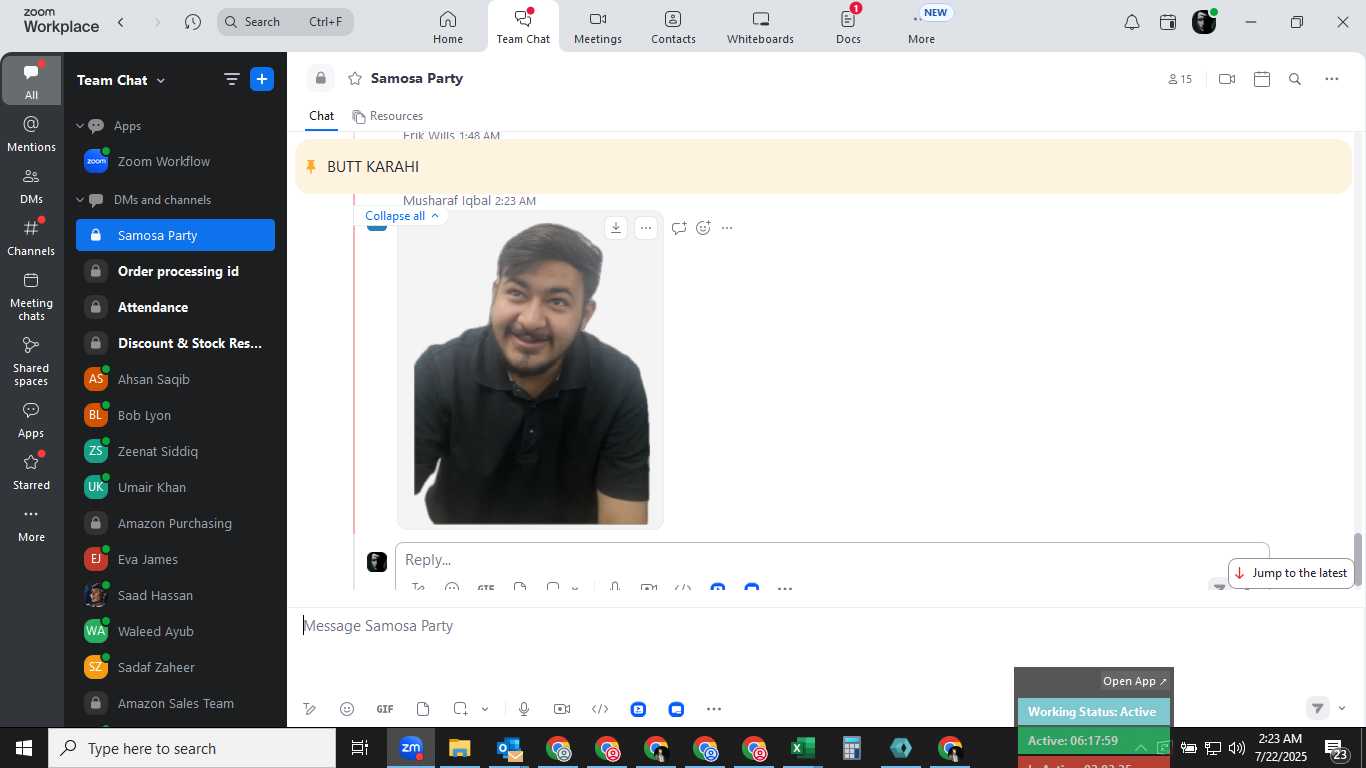
Task: Open the Docs tab
Action: (x=848, y=27)
